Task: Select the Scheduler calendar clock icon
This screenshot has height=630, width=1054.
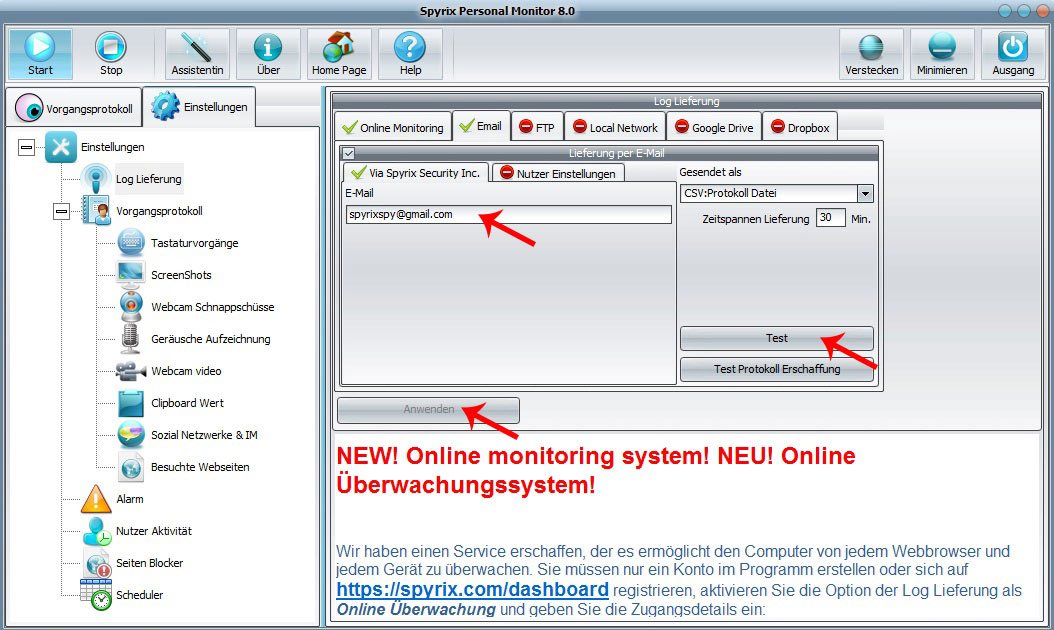Action: (x=96, y=594)
